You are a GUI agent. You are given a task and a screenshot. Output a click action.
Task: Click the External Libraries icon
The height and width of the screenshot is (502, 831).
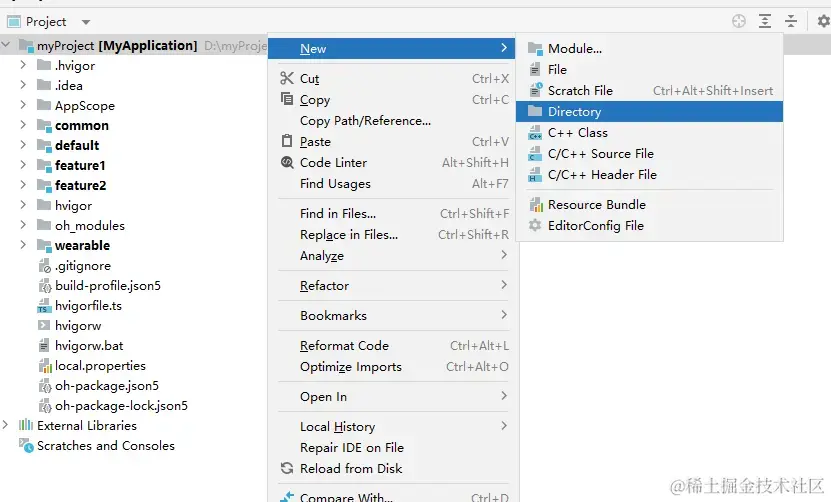coord(25,425)
